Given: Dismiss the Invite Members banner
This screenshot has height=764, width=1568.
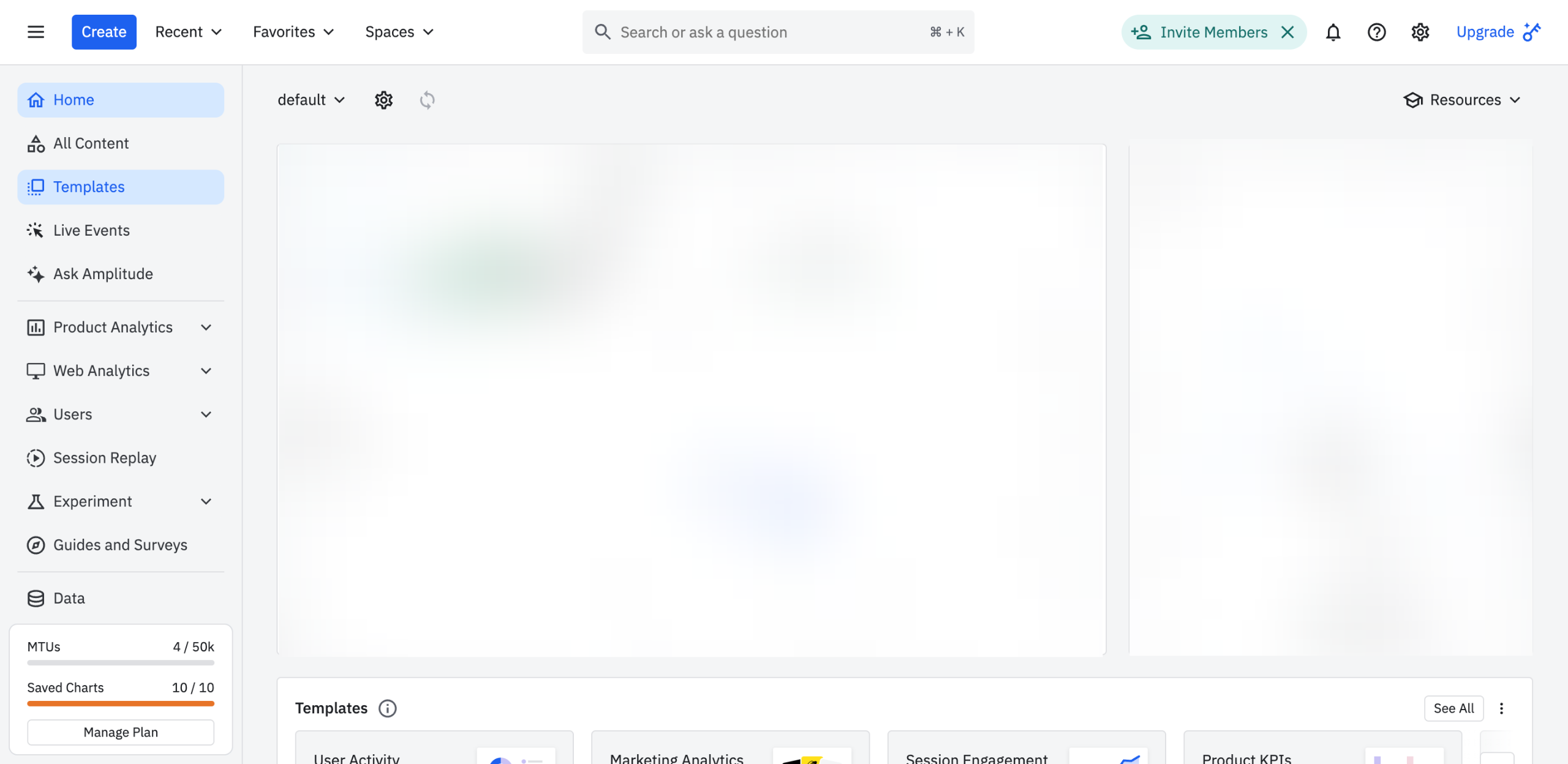Looking at the screenshot, I should click(1287, 32).
